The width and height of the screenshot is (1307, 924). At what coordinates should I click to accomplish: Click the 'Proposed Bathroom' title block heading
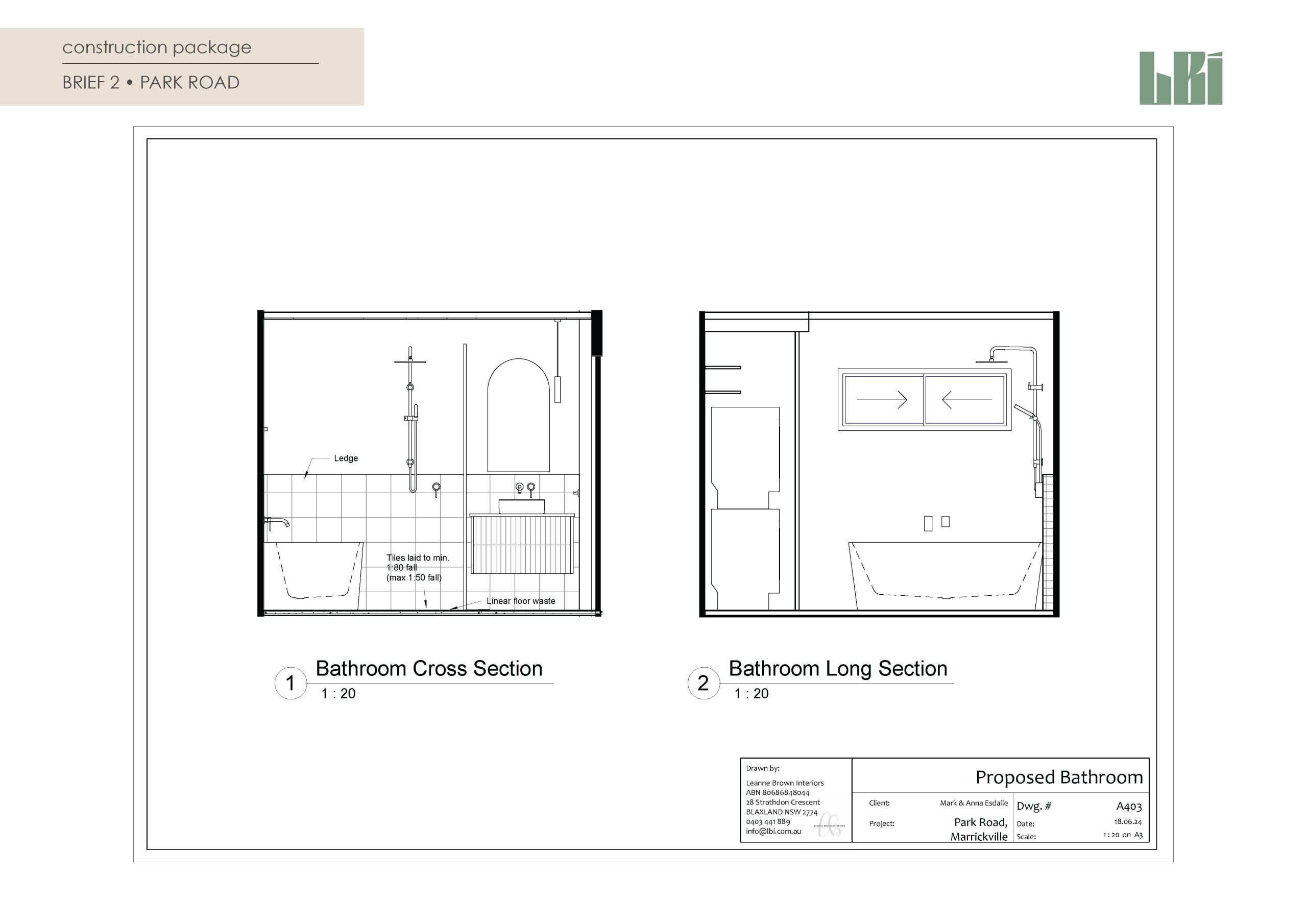(x=1058, y=777)
